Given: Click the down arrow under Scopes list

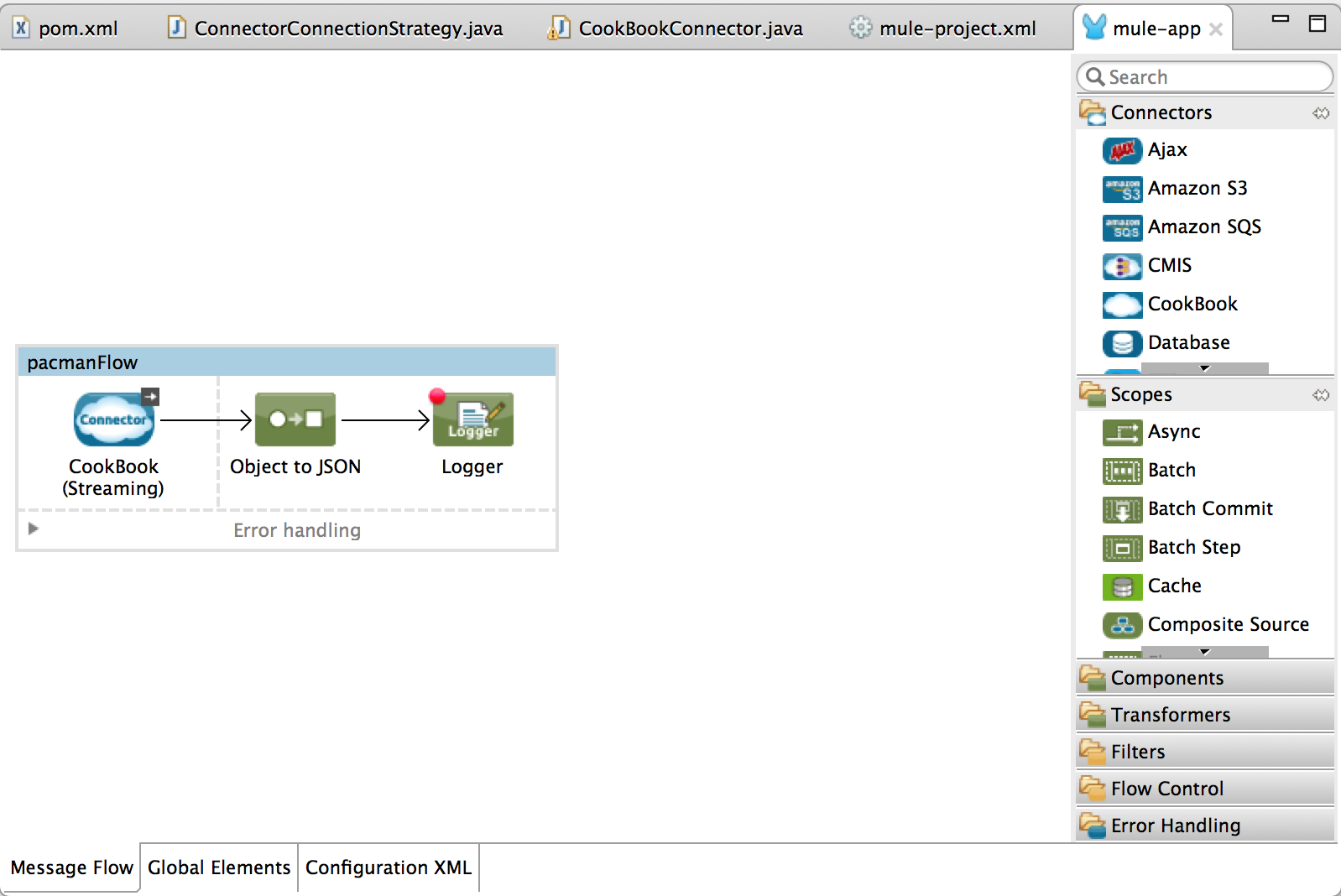Looking at the screenshot, I should pyautogui.click(x=1205, y=652).
